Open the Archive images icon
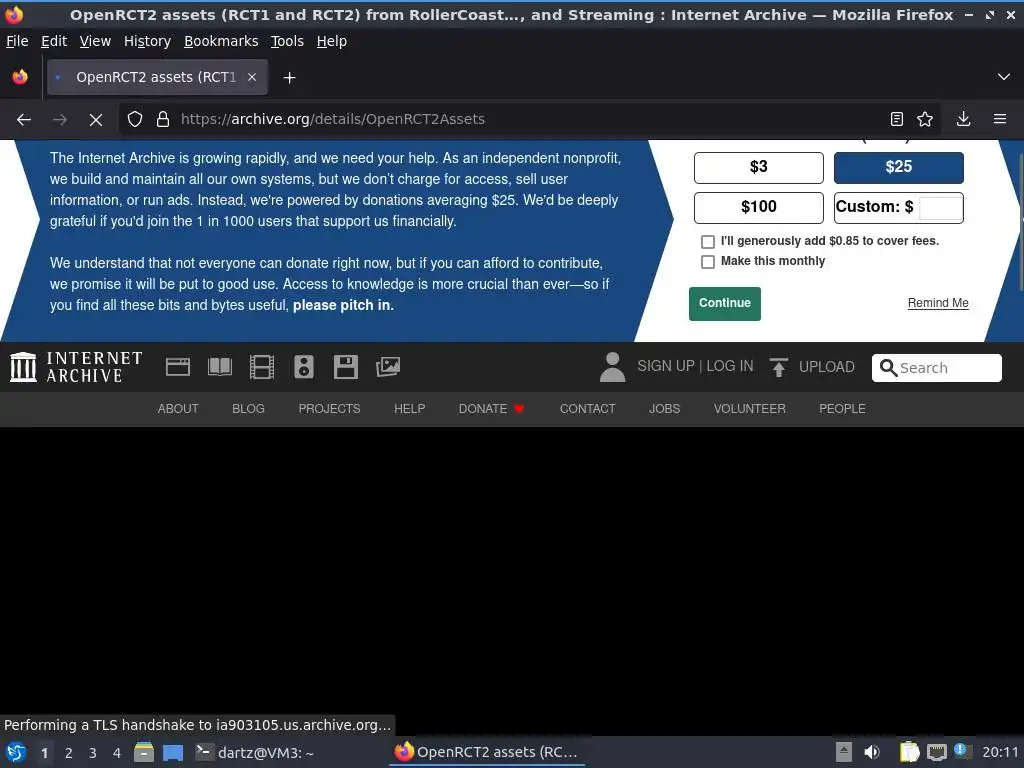 (x=388, y=367)
